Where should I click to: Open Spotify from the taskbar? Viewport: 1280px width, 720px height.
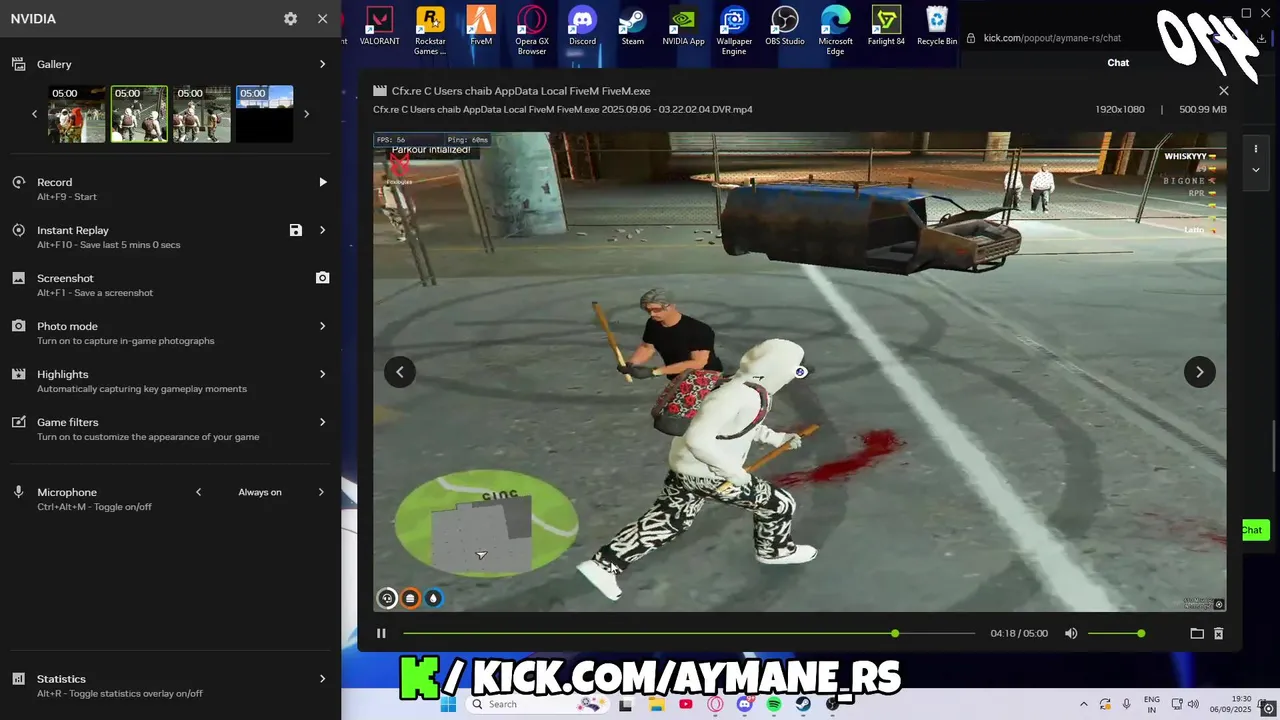point(774,704)
